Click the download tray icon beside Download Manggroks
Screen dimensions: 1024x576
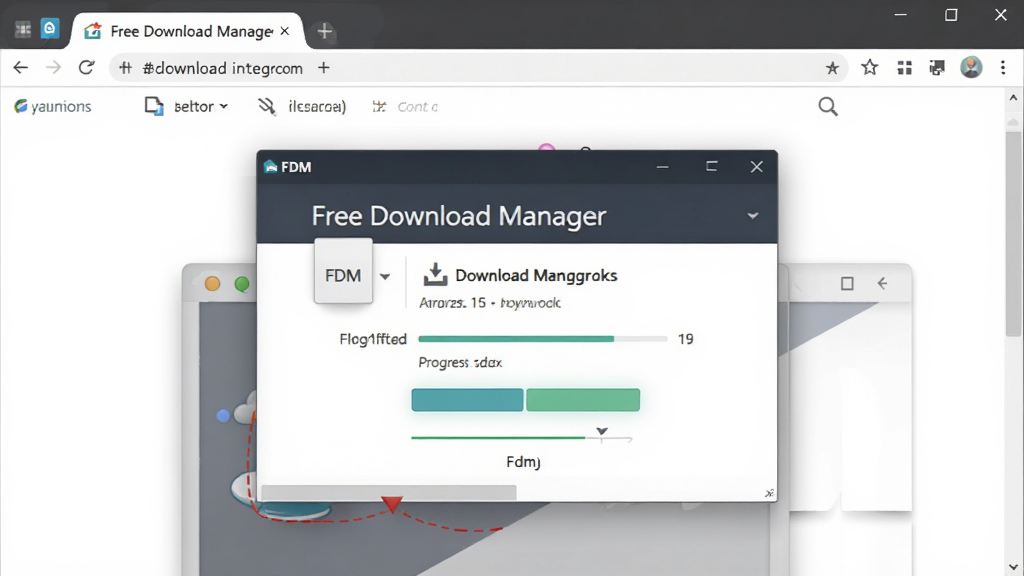point(435,275)
